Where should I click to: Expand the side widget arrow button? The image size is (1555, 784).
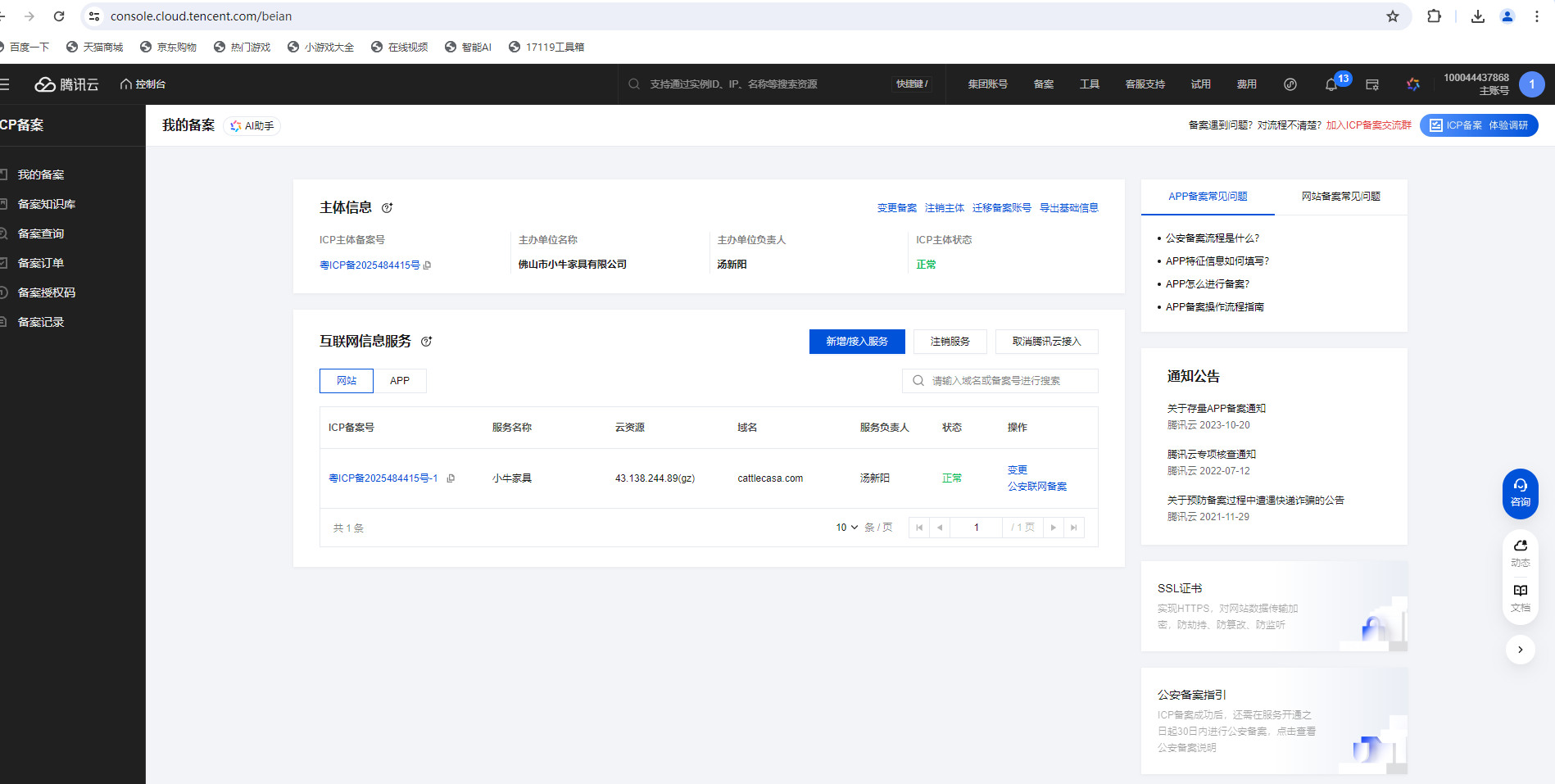click(x=1521, y=650)
